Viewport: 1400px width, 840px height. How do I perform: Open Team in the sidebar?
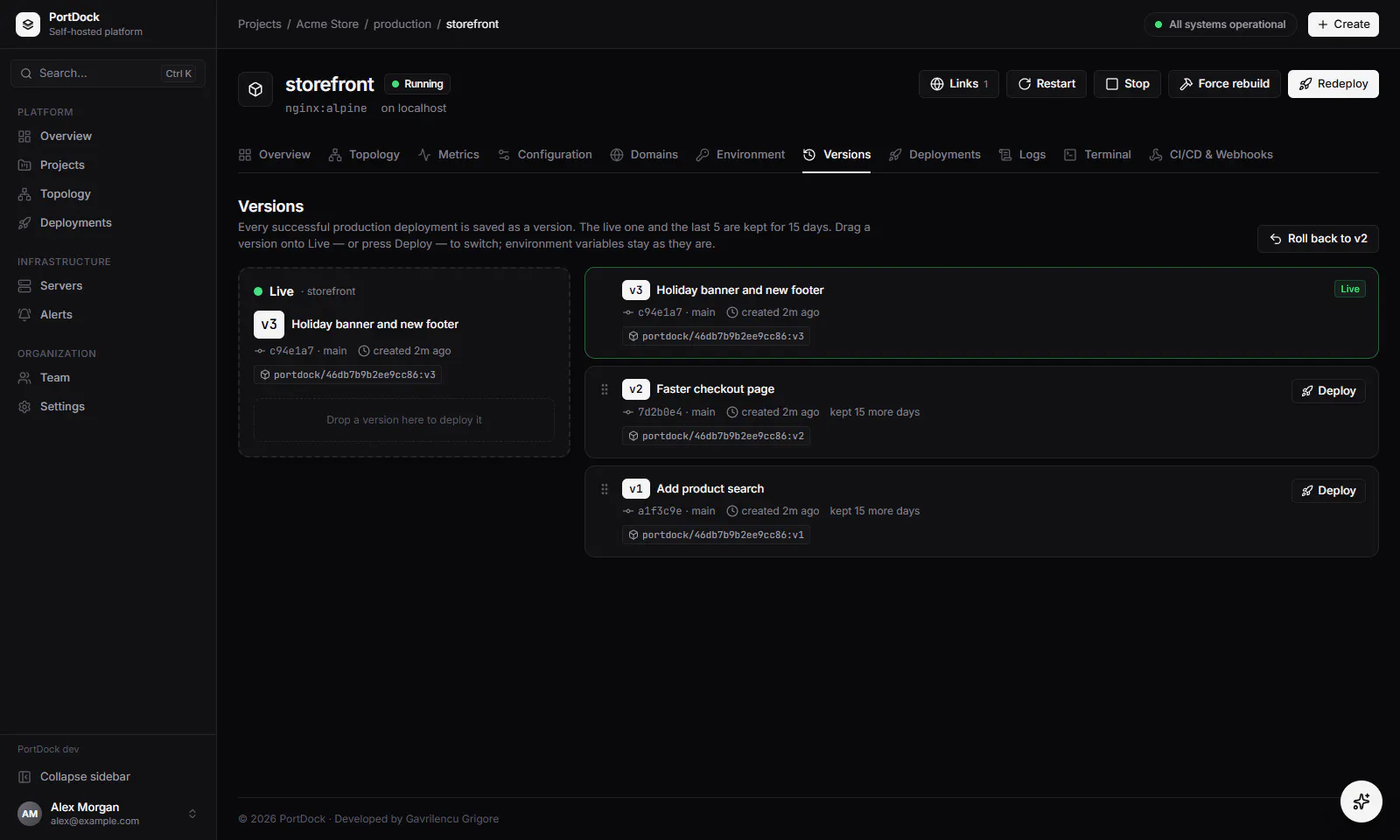click(108, 378)
